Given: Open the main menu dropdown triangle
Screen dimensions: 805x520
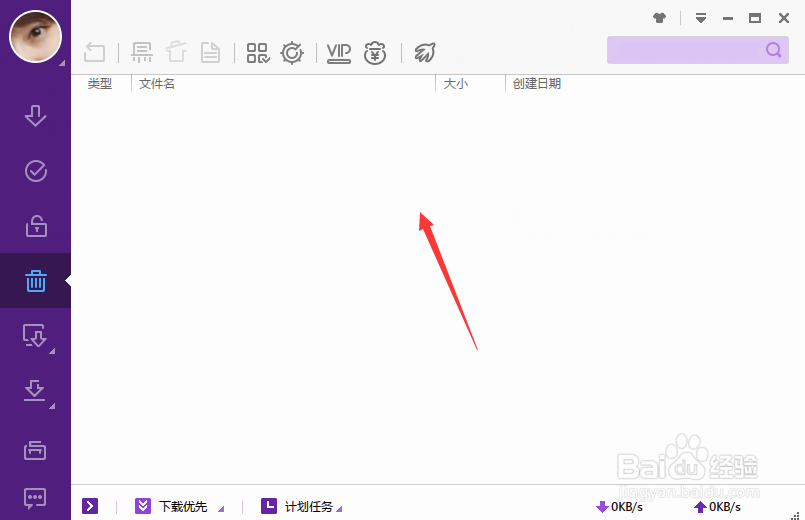Looking at the screenshot, I should [701, 18].
